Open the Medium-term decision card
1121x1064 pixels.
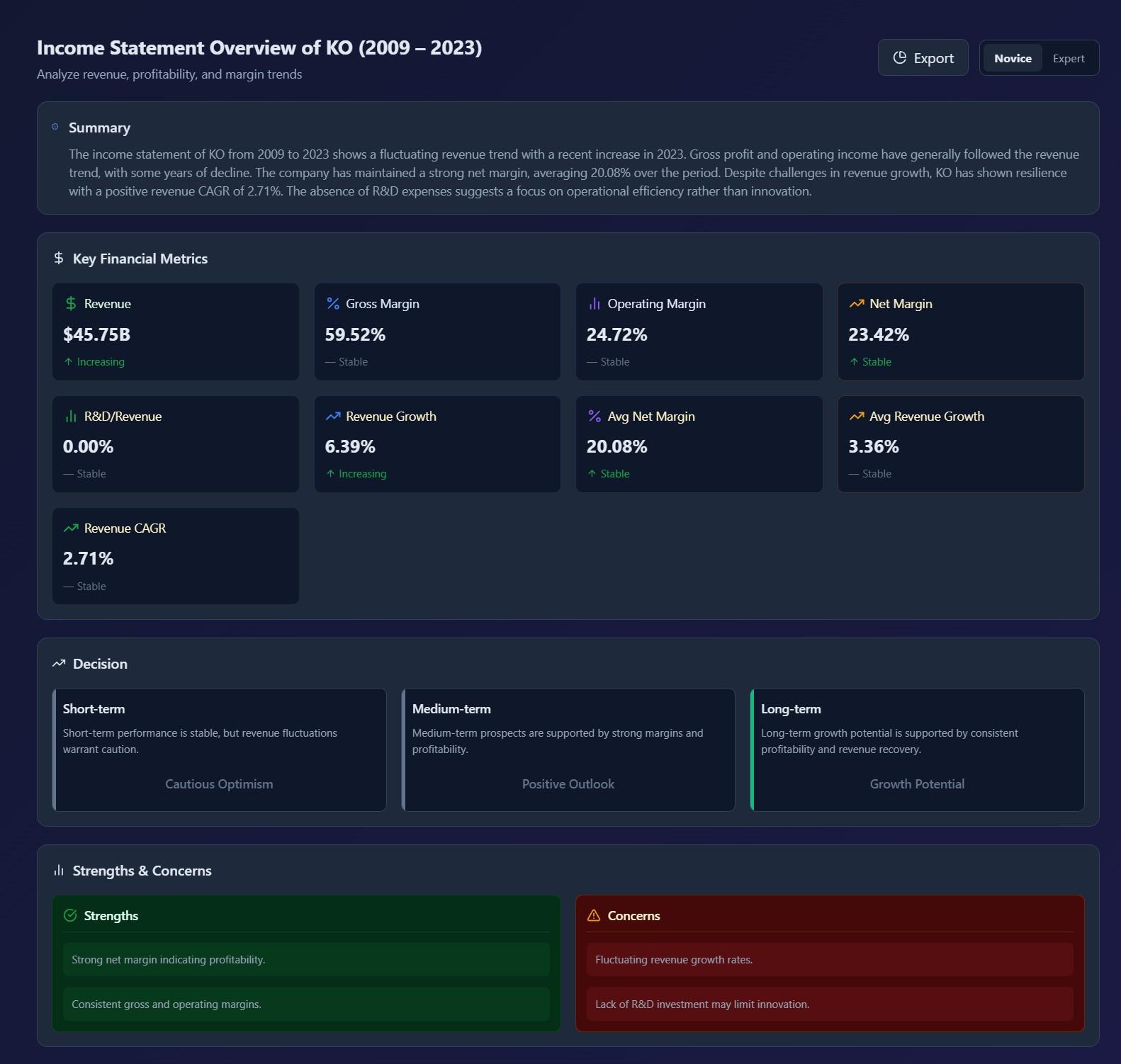[x=568, y=749]
